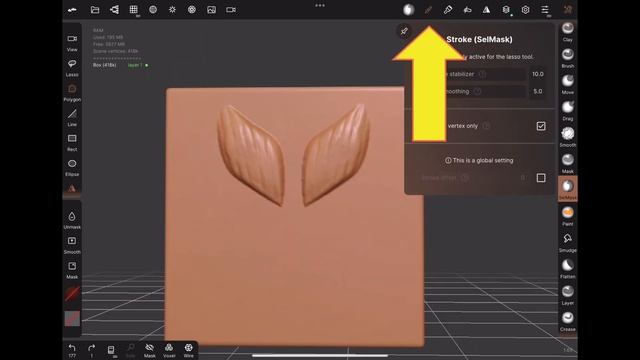Tap the Unmask action in left toolbar
Screen dimensions: 640x360
pos(72,220)
